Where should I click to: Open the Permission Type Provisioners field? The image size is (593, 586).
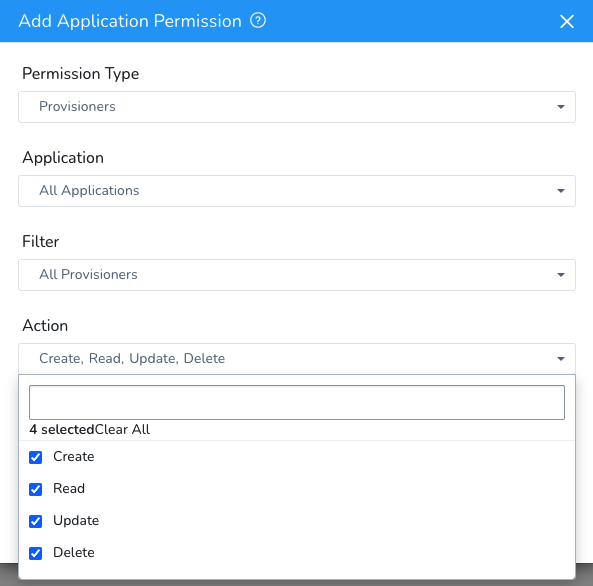[x=297, y=107]
